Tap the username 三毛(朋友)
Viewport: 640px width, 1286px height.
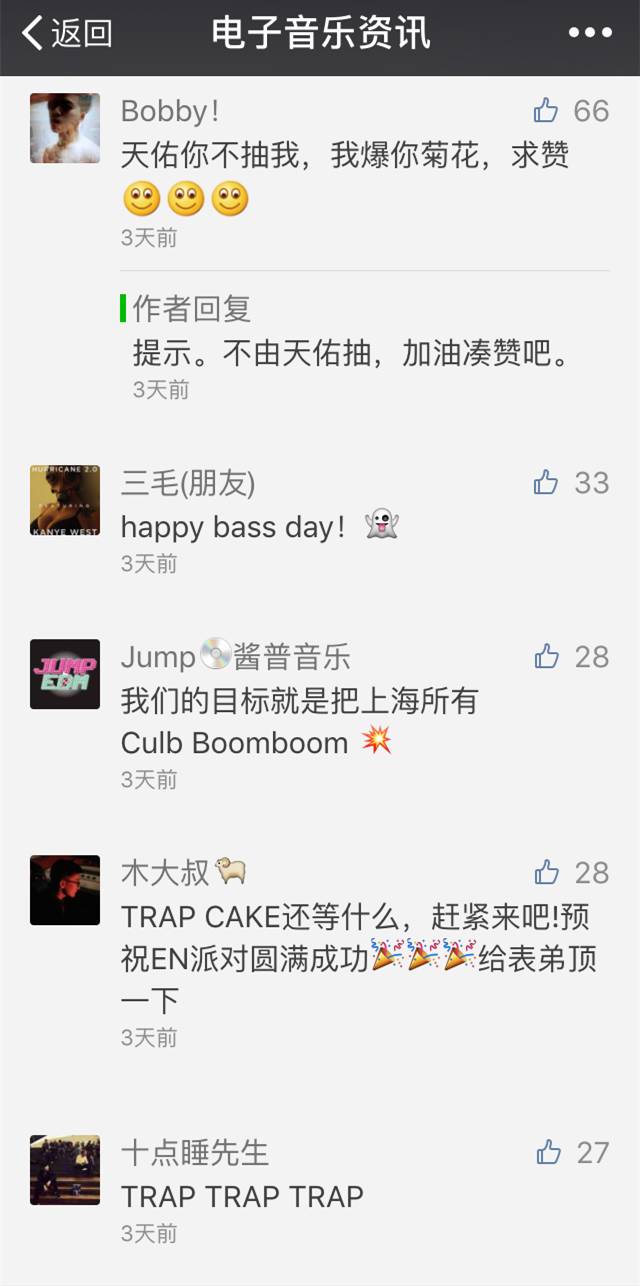pyautogui.click(x=188, y=484)
